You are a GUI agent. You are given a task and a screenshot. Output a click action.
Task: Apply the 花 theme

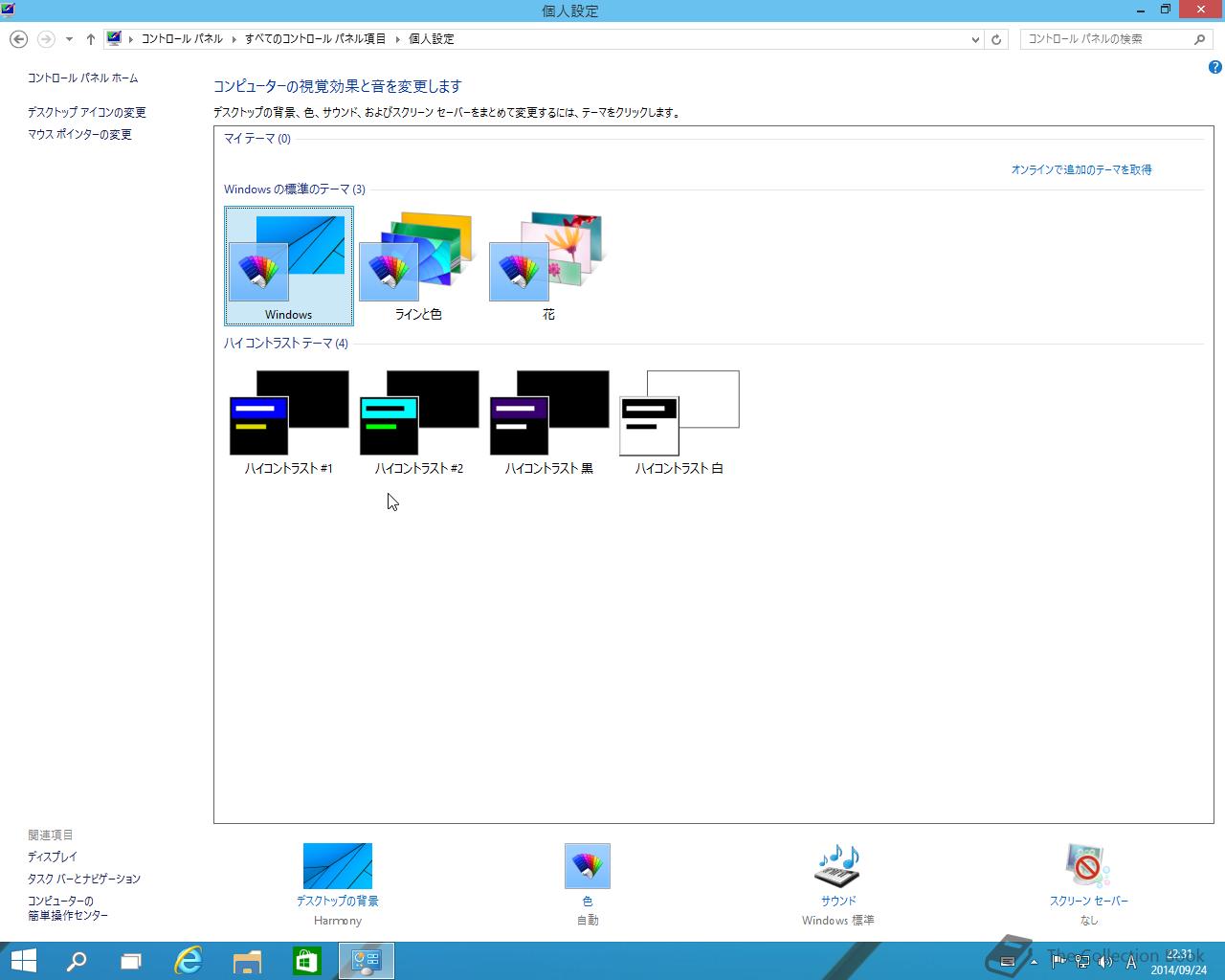tap(548, 266)
